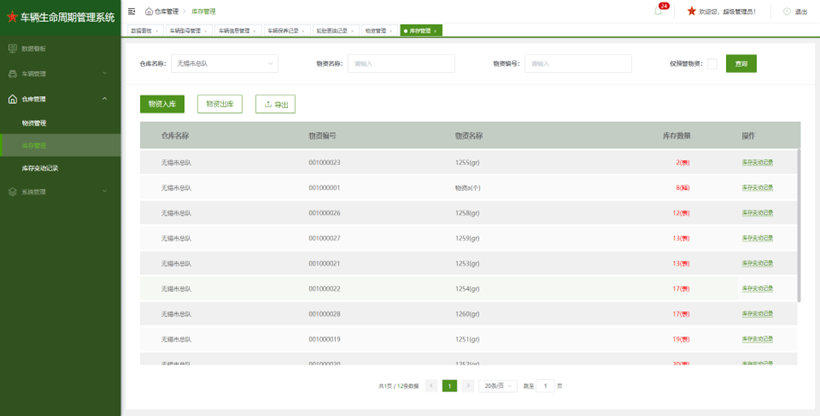Click the 导出 export button
820x416 pixels.
point(275,103)
